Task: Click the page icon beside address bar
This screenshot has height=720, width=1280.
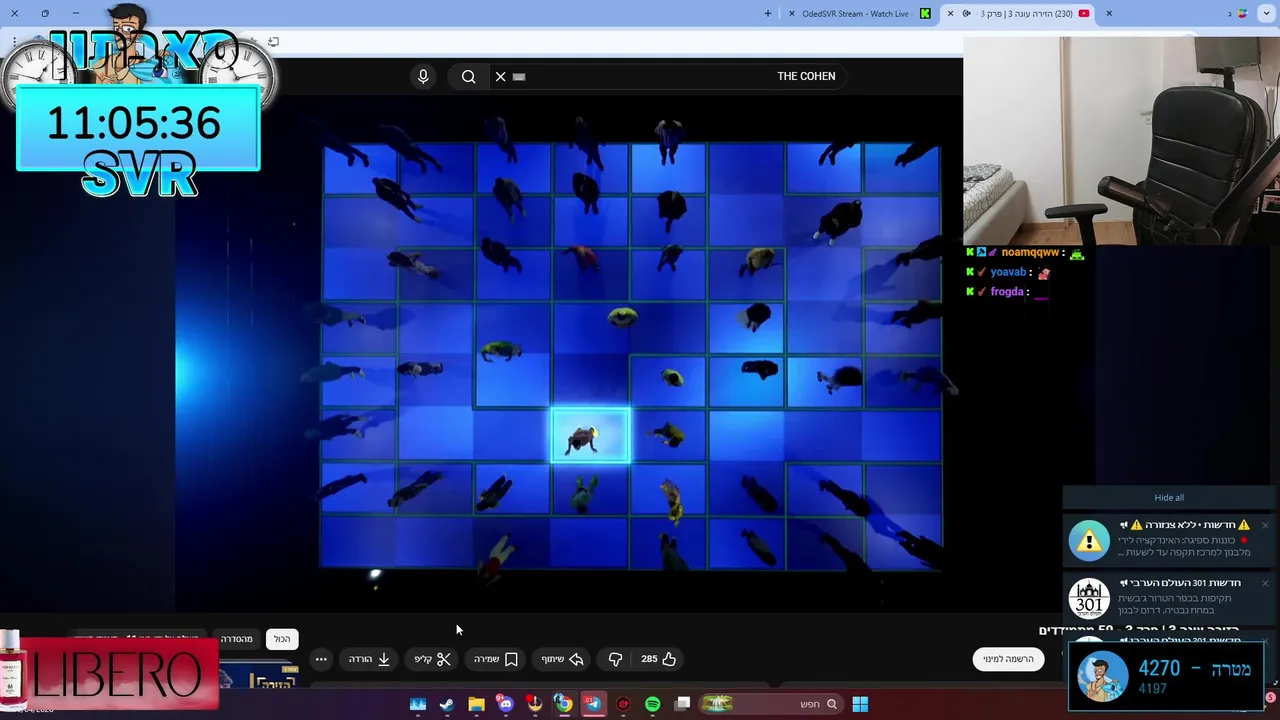Action: click(x=273, y=42)
